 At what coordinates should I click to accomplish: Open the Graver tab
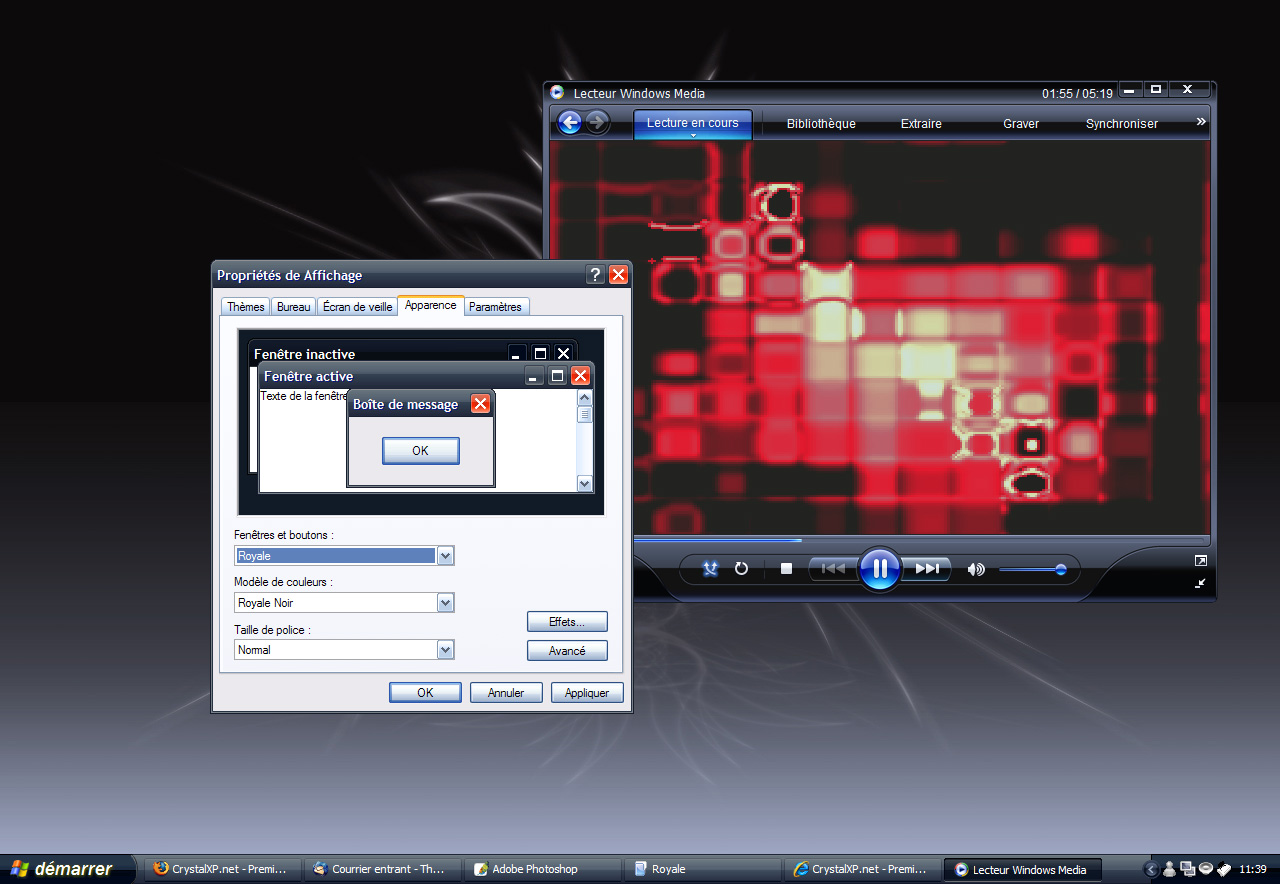pyautogui.click(x=1021, y=124)
